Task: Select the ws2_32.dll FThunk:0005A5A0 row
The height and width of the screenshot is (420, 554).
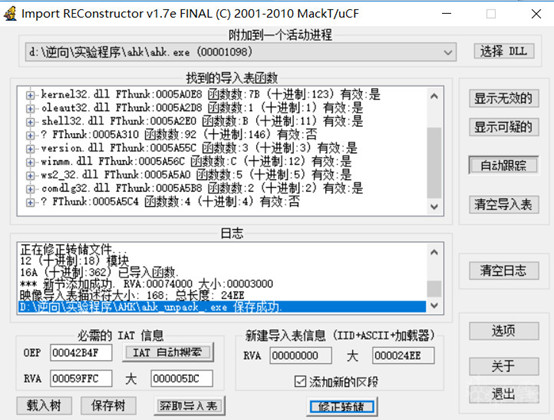Action: (x=196, y=175)
